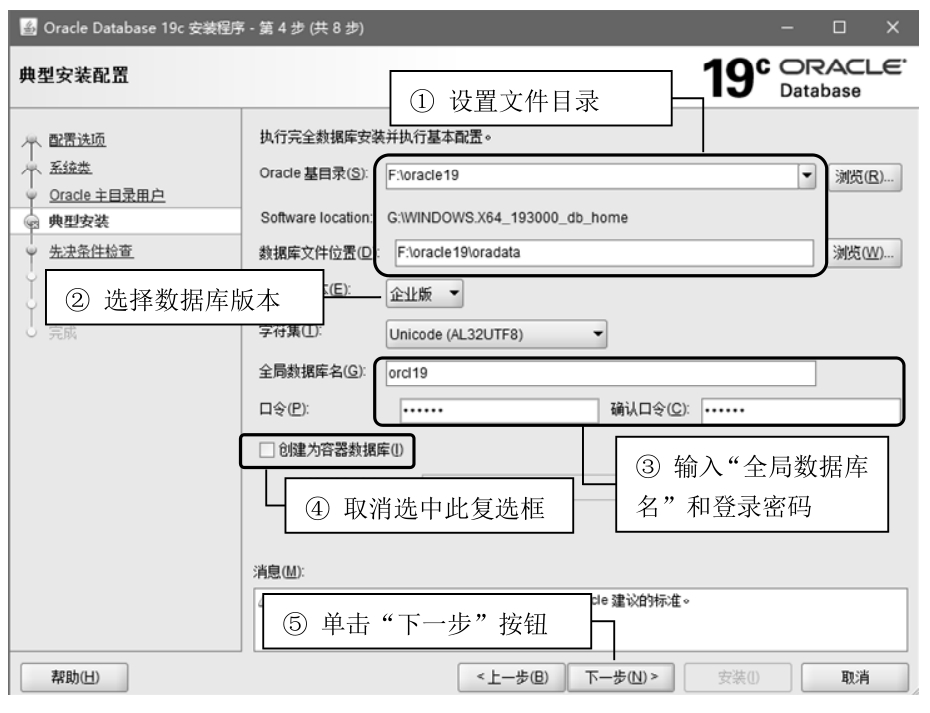
Task: Select the 典型安装 step in sidebar
Action: tap(79, 221)
